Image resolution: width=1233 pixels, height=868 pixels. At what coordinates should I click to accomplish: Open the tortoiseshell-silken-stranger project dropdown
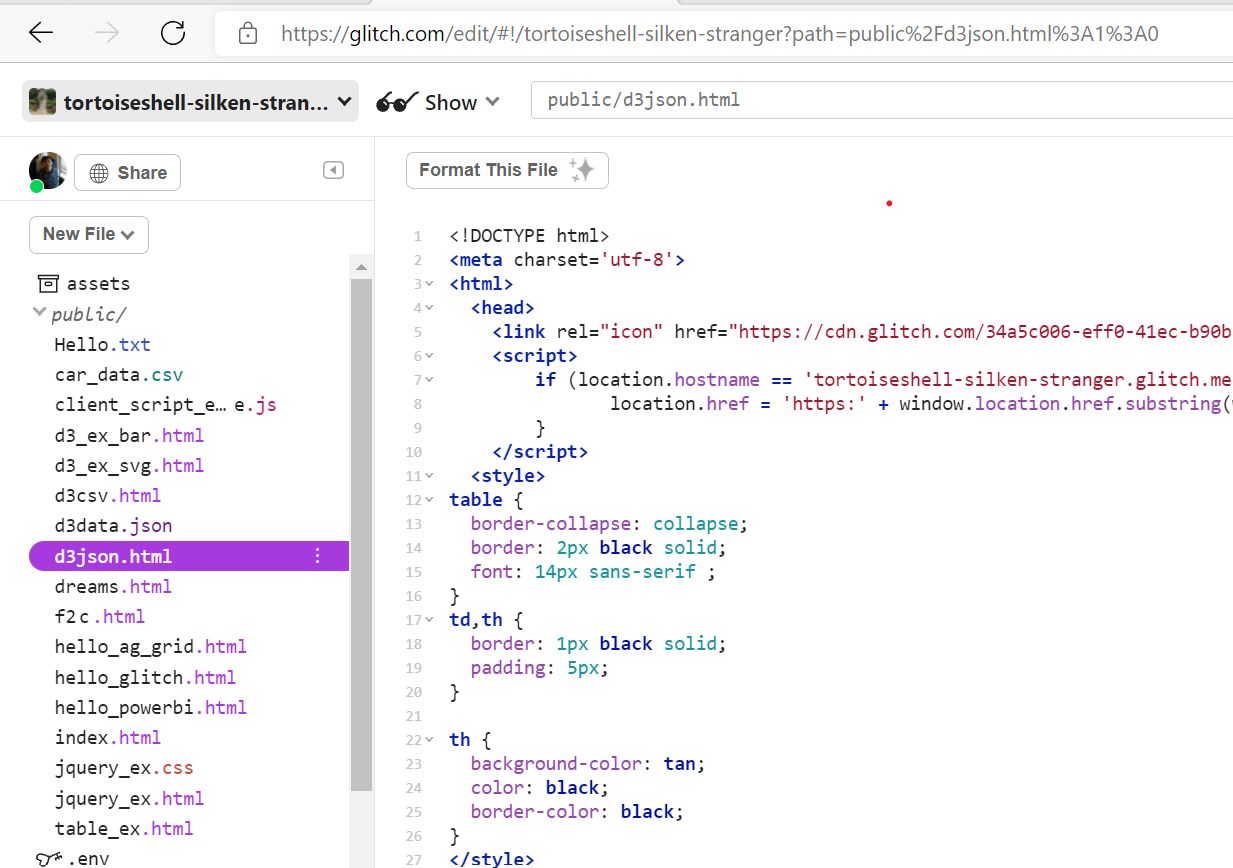click(190, 102)
